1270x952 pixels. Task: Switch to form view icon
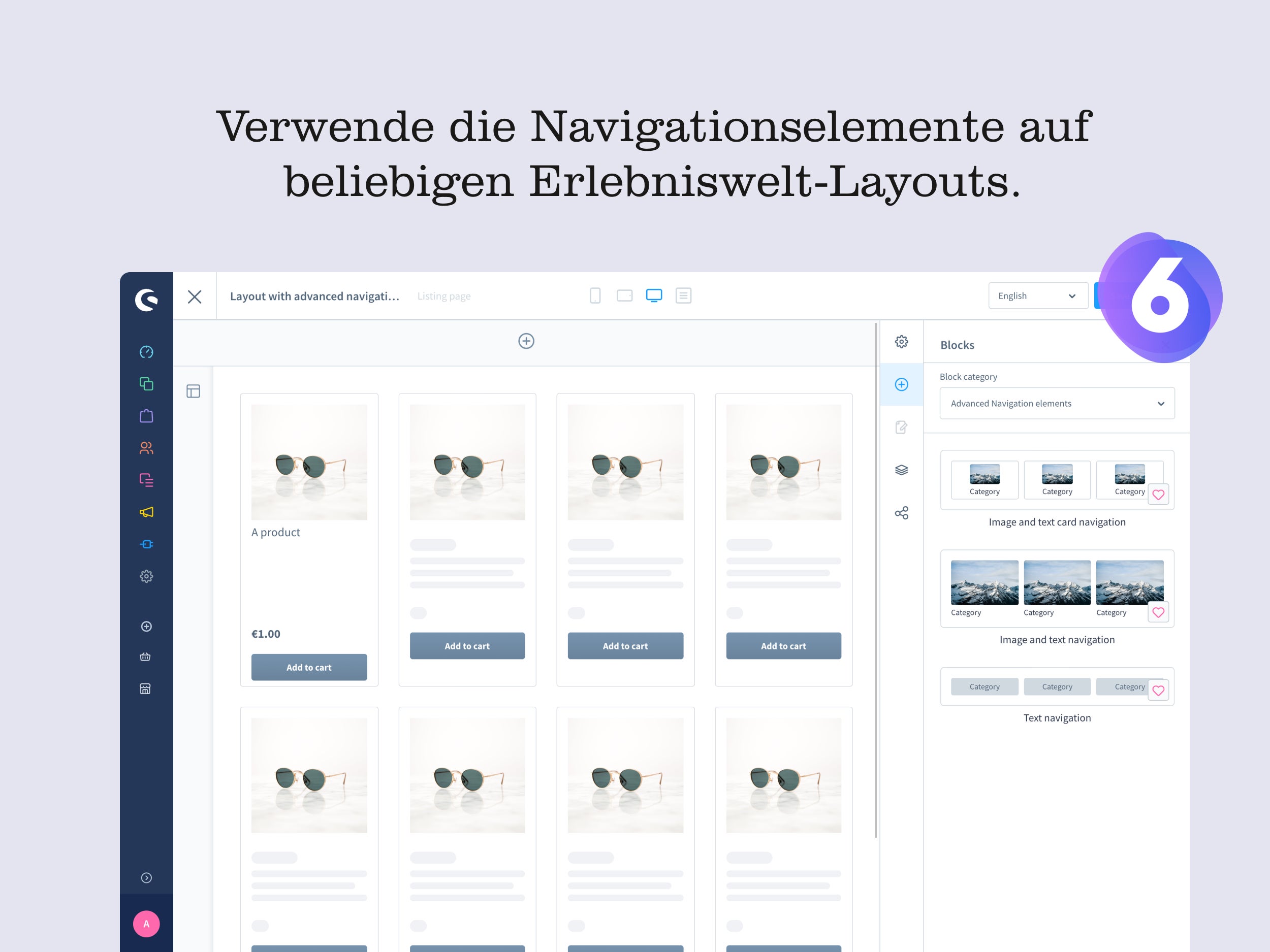pos(683,296)
